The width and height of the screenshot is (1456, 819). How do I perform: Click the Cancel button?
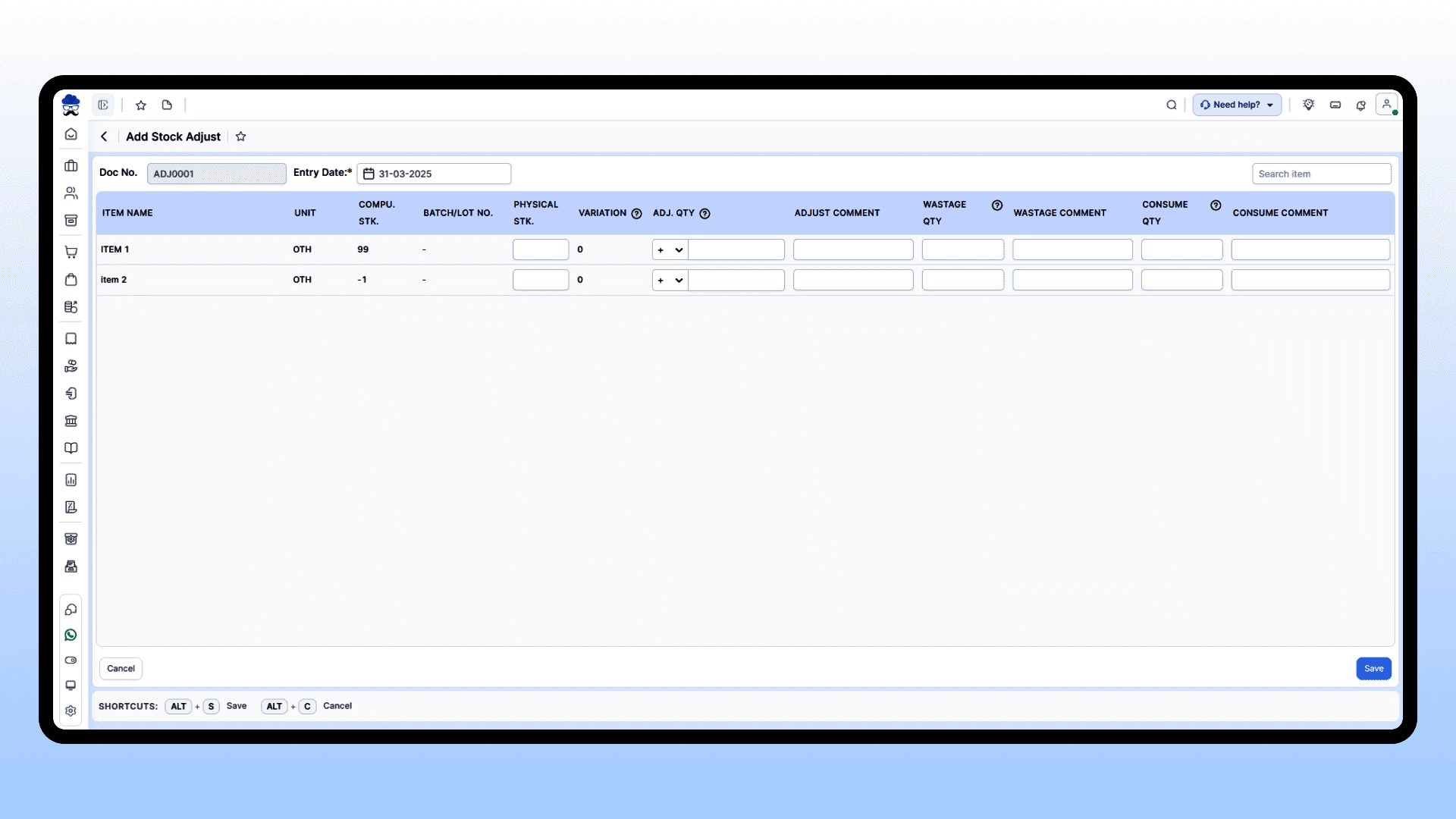121,669
